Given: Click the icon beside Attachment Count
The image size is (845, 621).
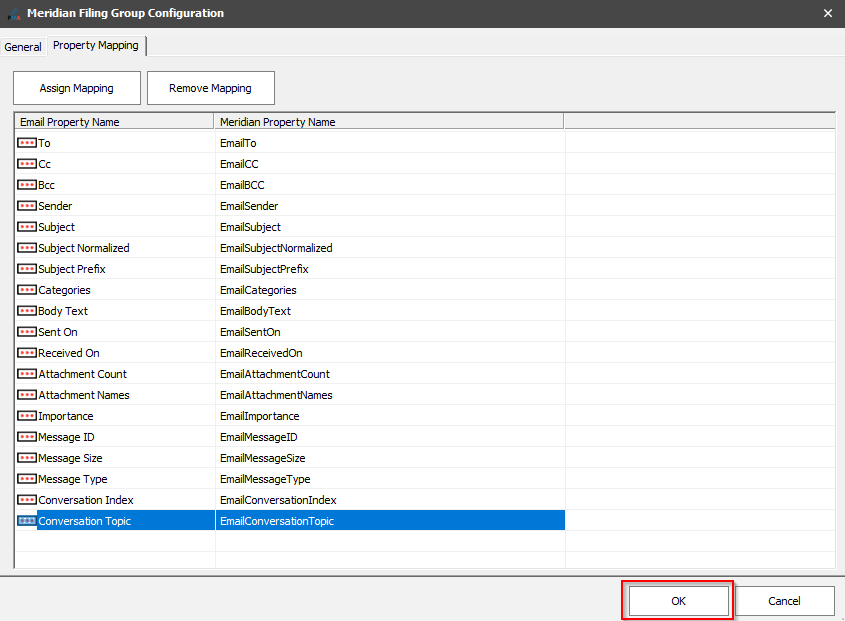Looking at the screenshot, I should point(26,374).
